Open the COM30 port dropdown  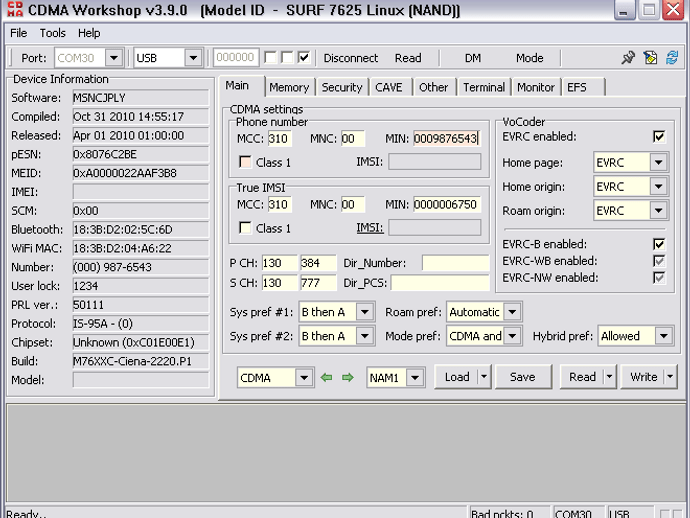tap(114, 58)
